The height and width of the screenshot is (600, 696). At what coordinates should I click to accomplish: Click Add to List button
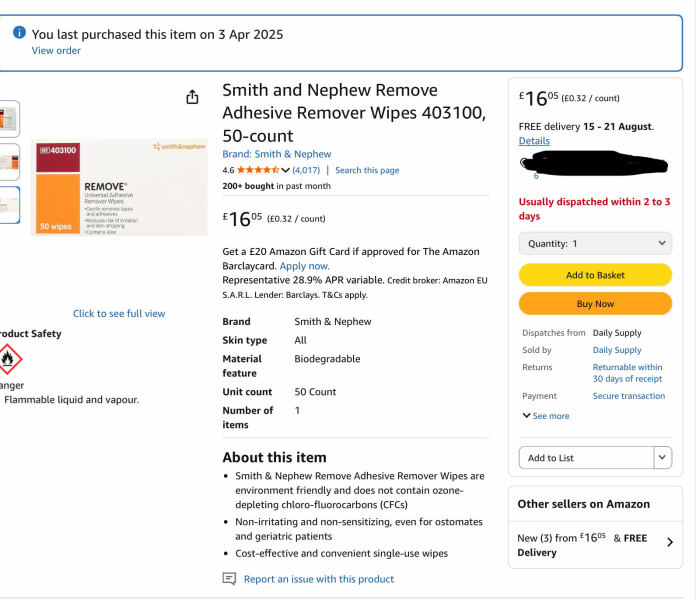click(586, 458)
